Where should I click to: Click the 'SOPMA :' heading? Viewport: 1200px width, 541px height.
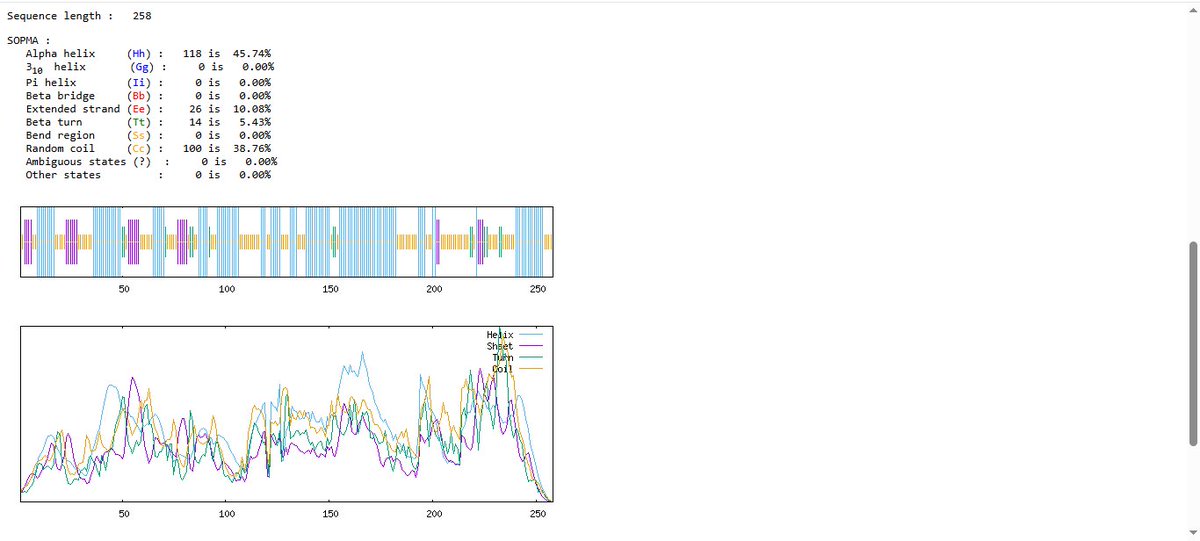29,42
